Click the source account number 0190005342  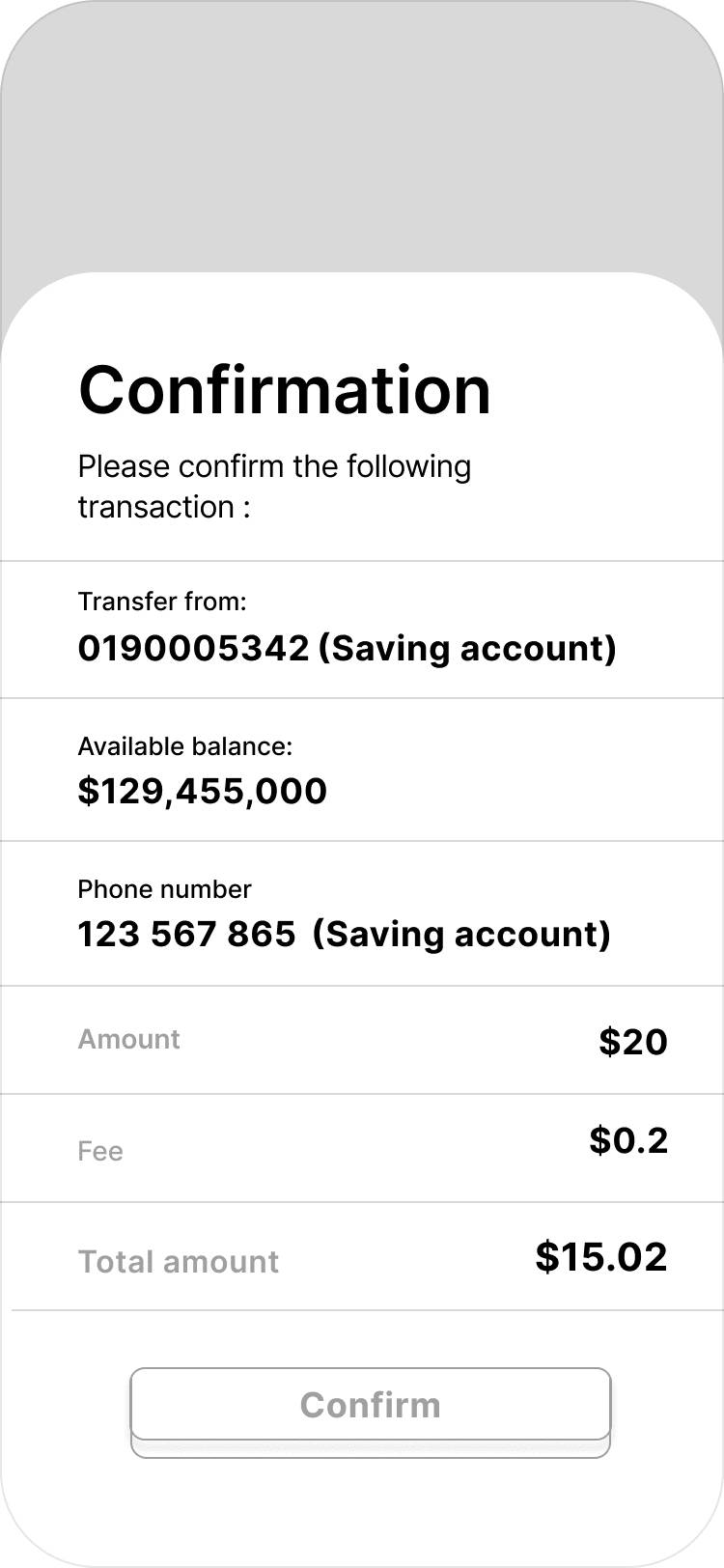click(193, 648)
